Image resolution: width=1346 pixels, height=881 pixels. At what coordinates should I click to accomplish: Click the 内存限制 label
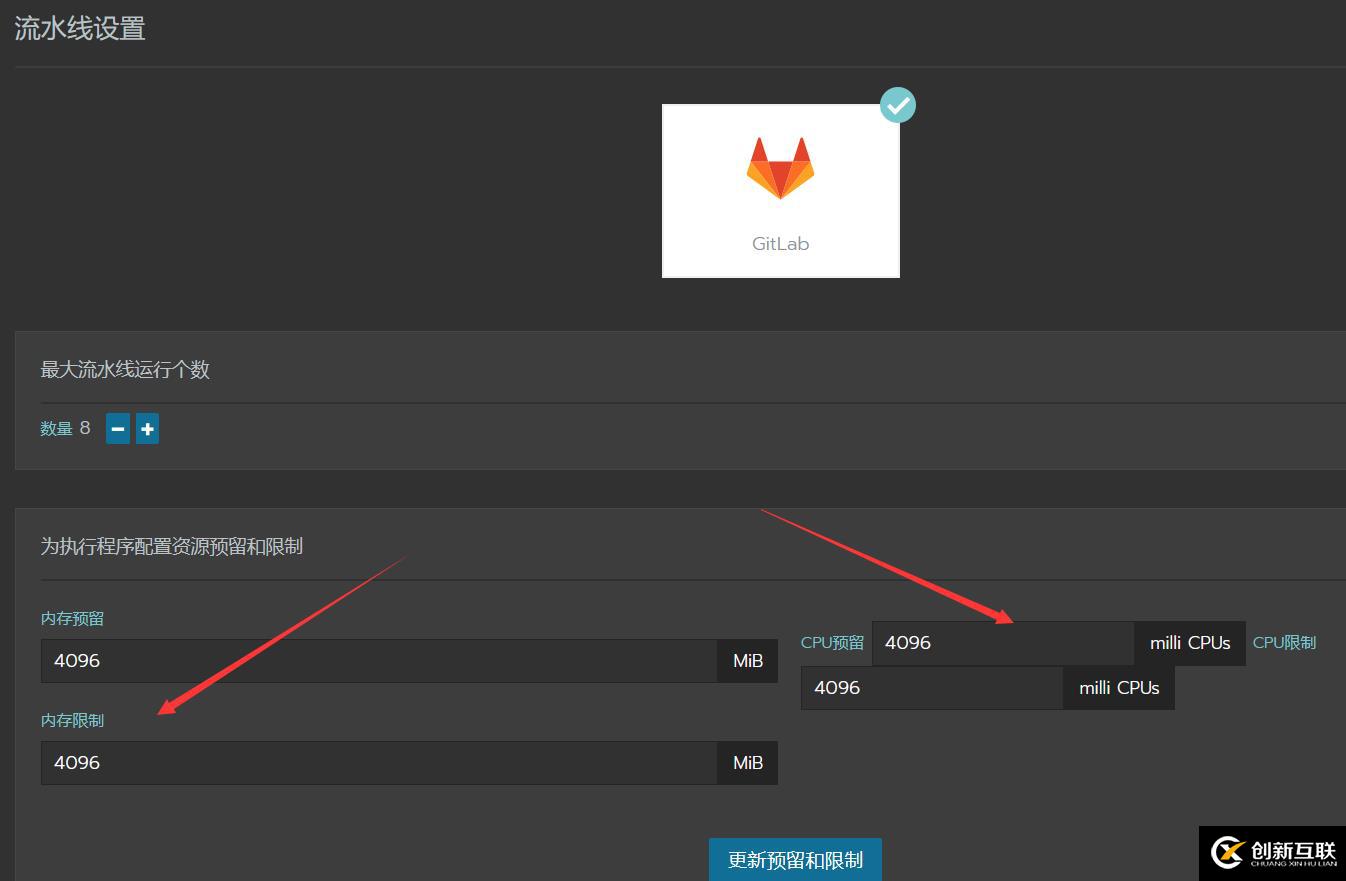pos(72,721)
